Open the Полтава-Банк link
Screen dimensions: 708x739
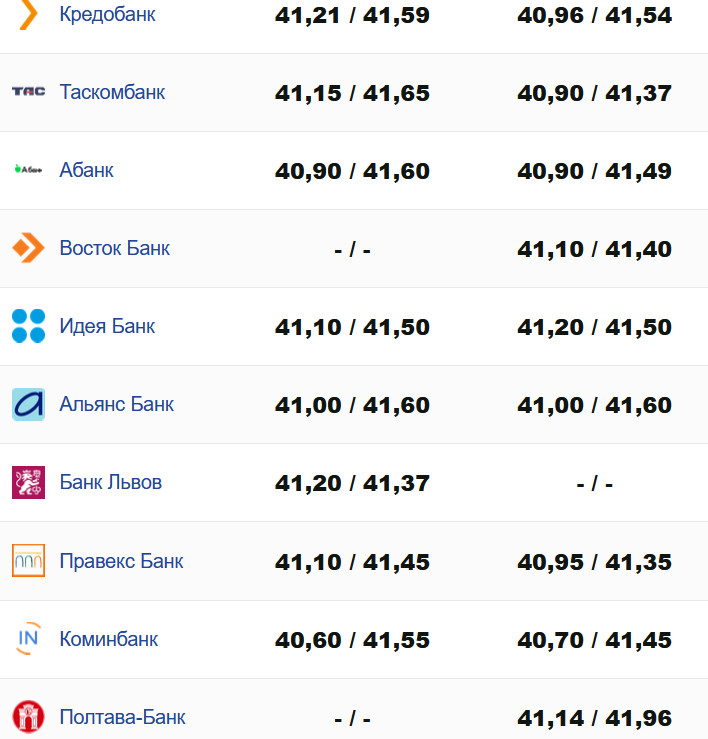point(122,717)
